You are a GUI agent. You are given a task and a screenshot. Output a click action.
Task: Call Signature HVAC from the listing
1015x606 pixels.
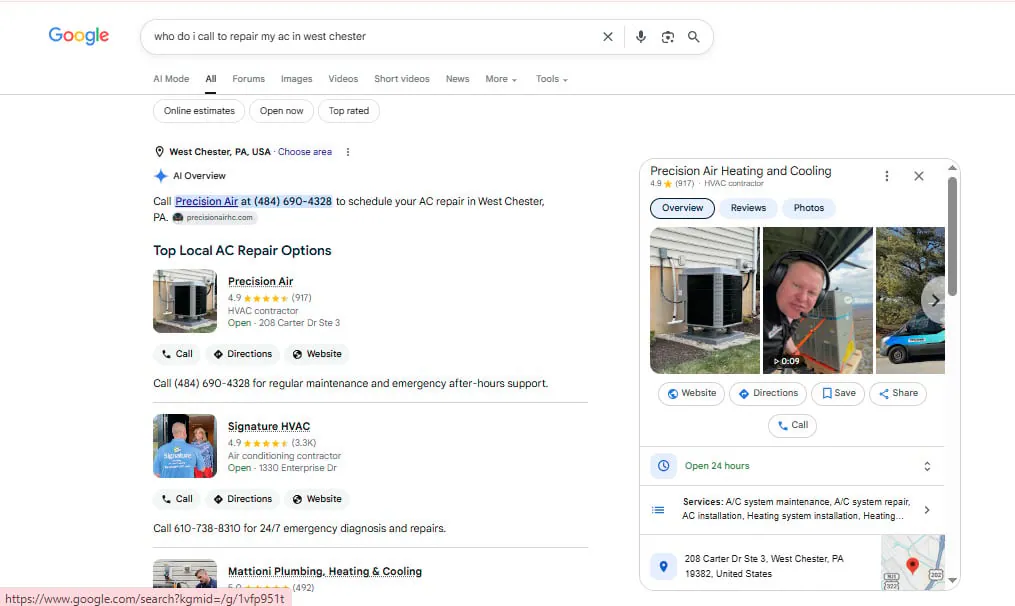coord(177,499)
